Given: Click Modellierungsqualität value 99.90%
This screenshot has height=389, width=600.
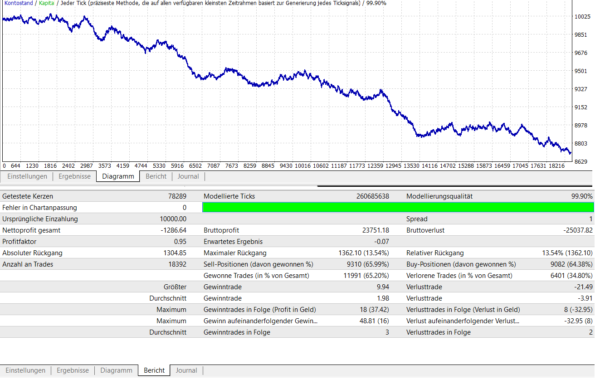Looking at the screenshot, I should [x=582, y=196].
